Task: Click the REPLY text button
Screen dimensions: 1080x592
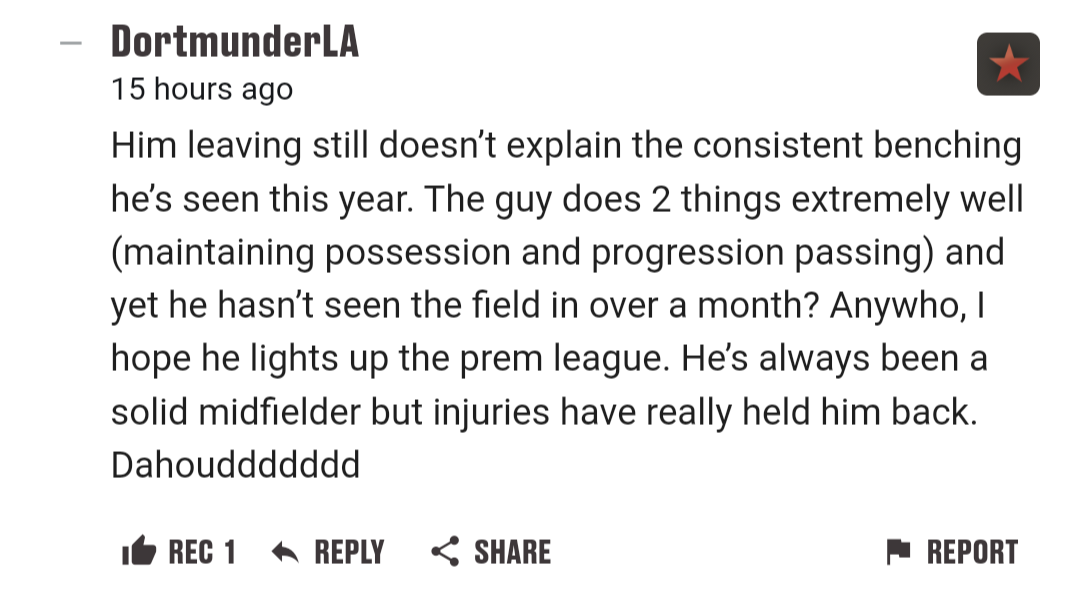Action: coord(349,552)
